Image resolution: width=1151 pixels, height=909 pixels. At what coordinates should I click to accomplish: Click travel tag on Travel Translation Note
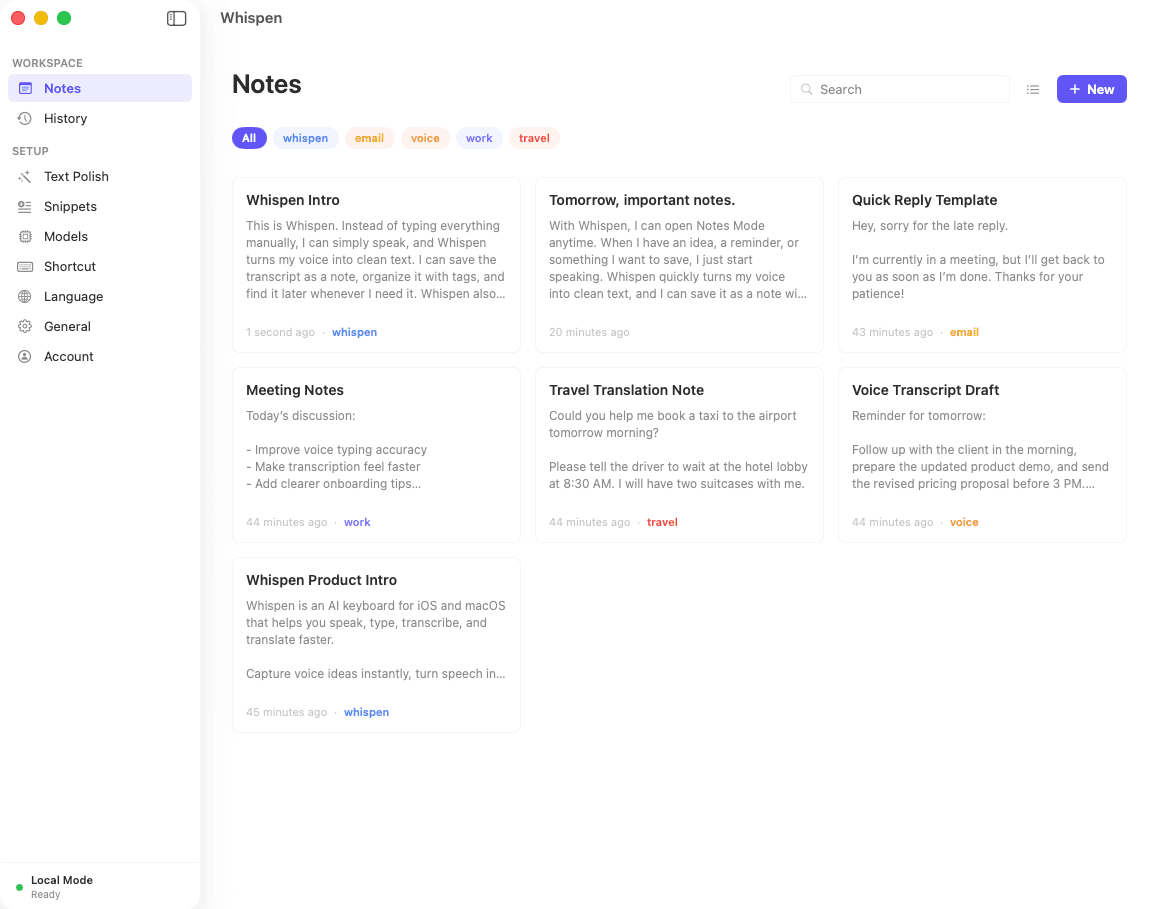tap(662, 522)
